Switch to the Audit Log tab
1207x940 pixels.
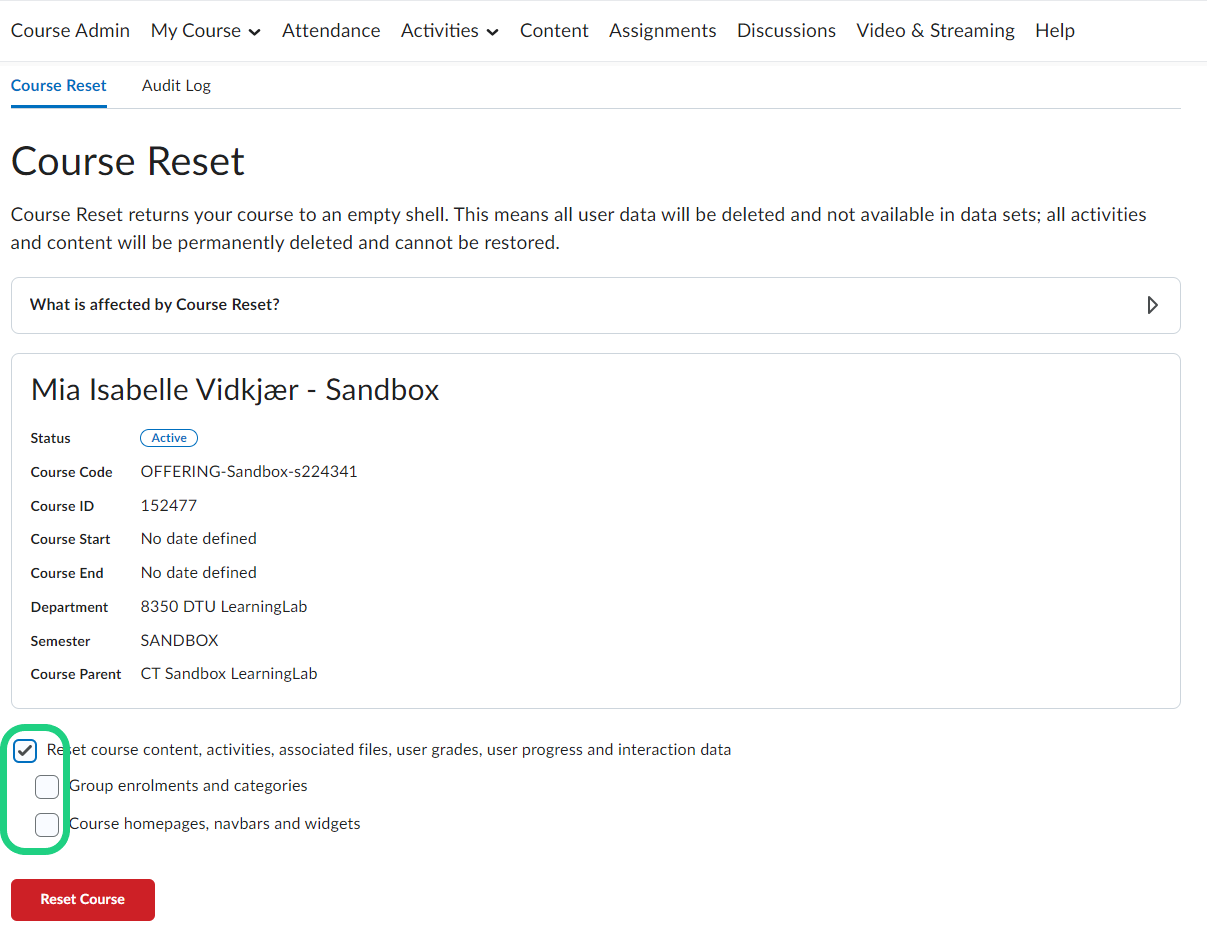pos(176,86)
